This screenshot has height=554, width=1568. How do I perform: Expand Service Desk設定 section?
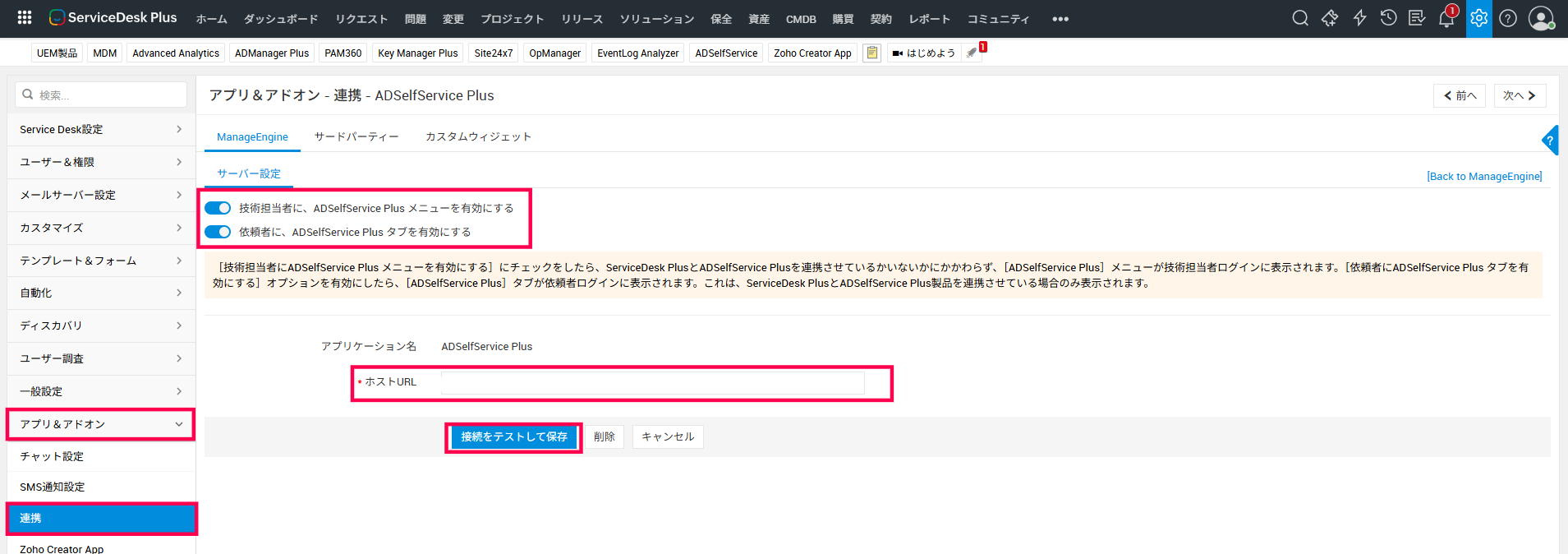click(101, 129)
